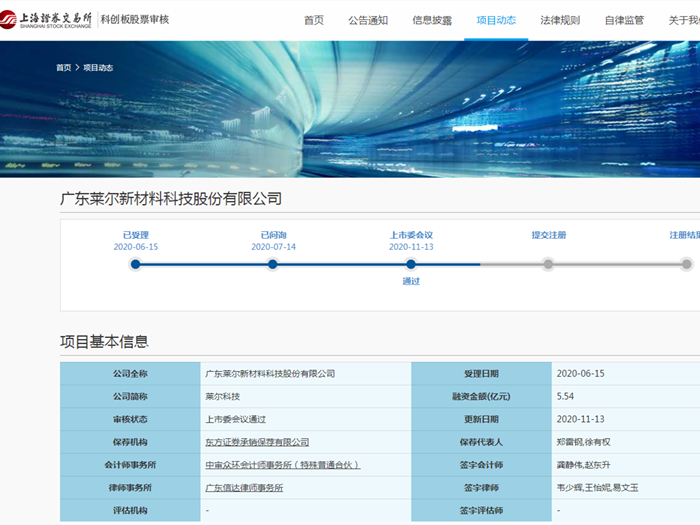Click the 首页 breadcrumb link
700x525 pixels.
(x=63, y=67)
